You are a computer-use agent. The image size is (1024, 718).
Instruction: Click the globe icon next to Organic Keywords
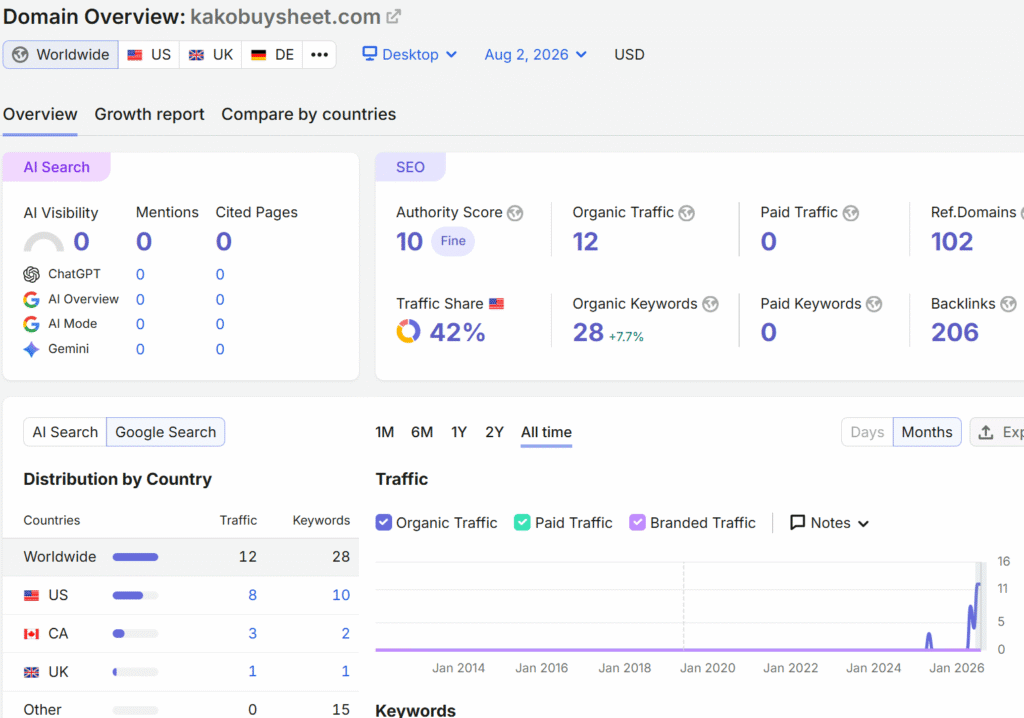(711, 304)
